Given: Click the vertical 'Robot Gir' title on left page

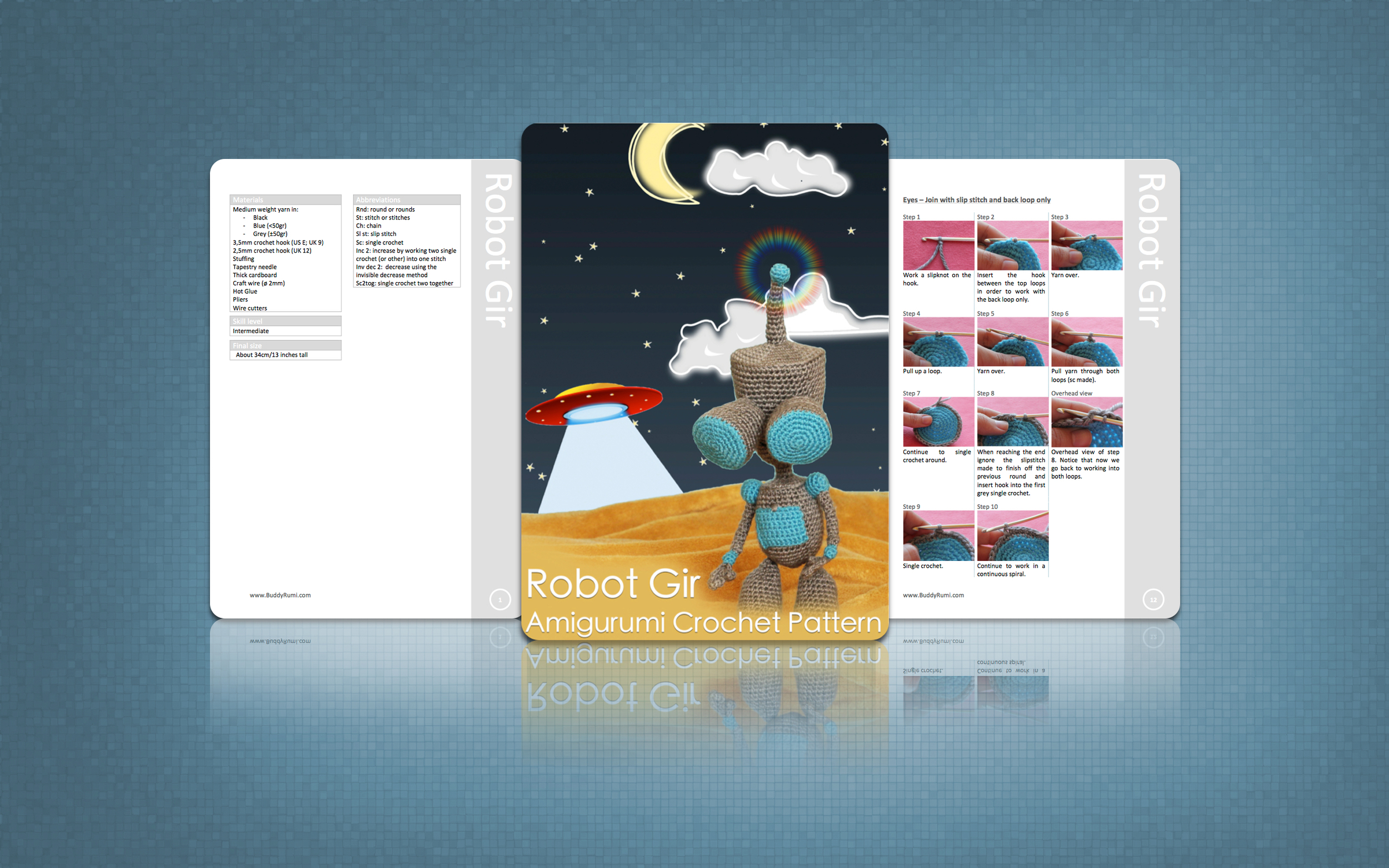Looking at the screenshot, I should point(498,251).
